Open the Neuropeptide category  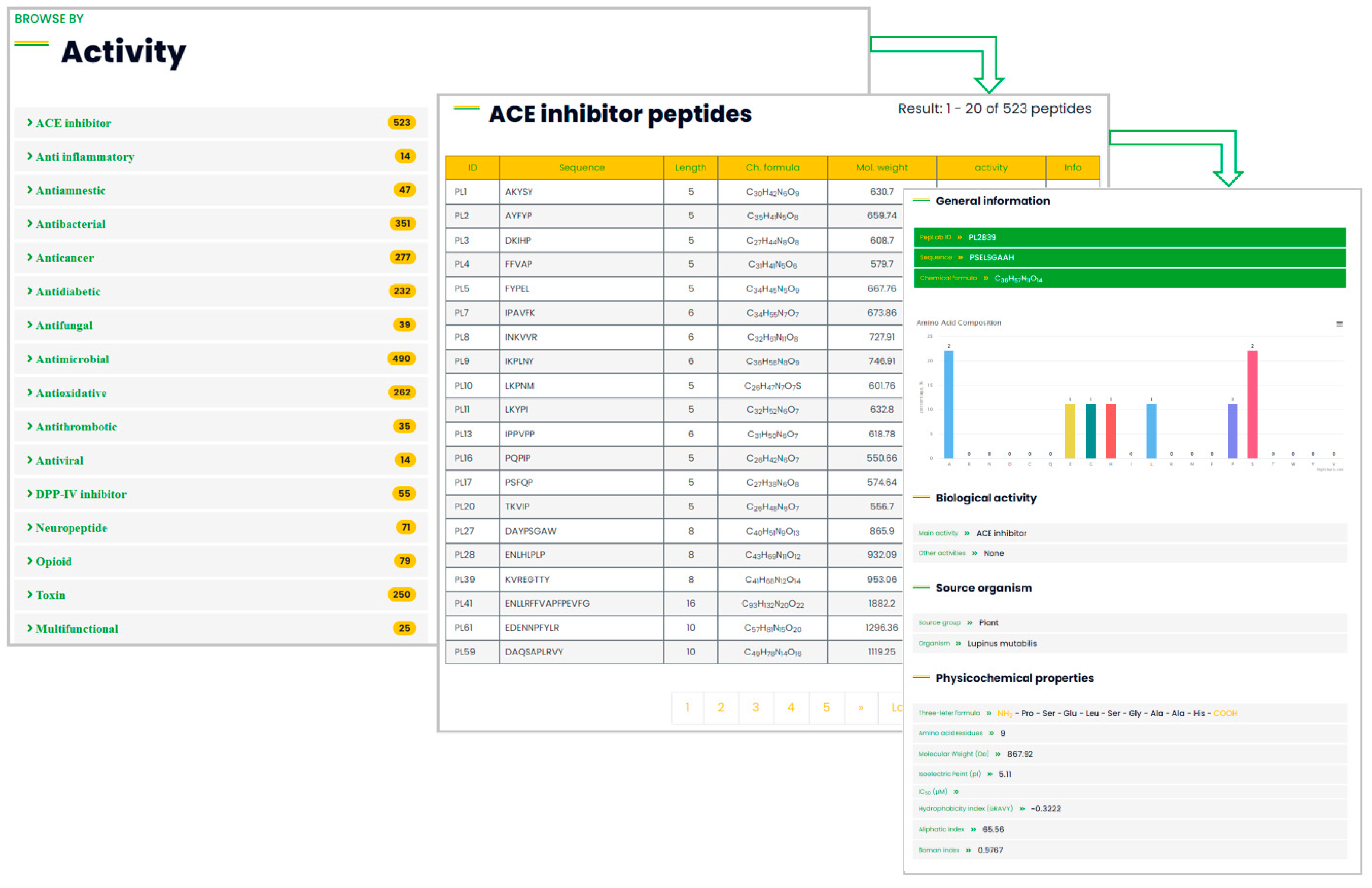[x=71, y=528]
